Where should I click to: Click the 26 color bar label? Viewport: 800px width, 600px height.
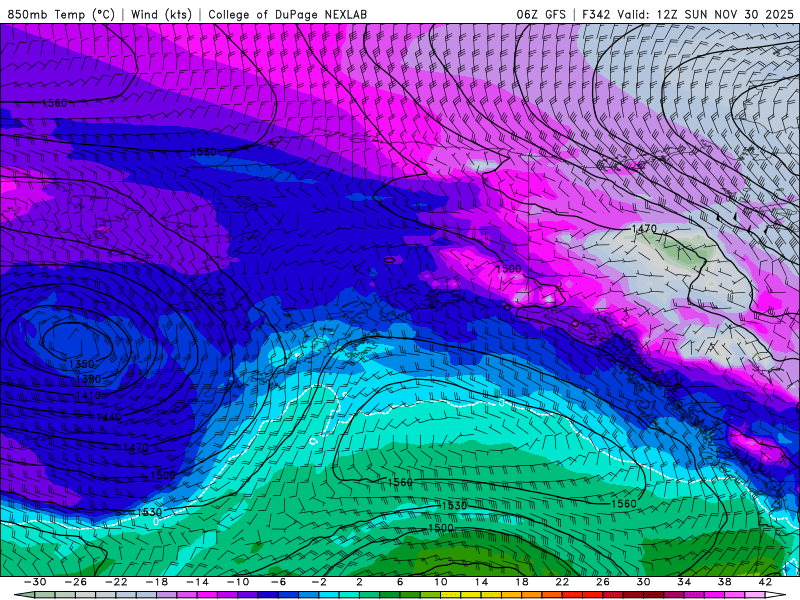(603, 582)
